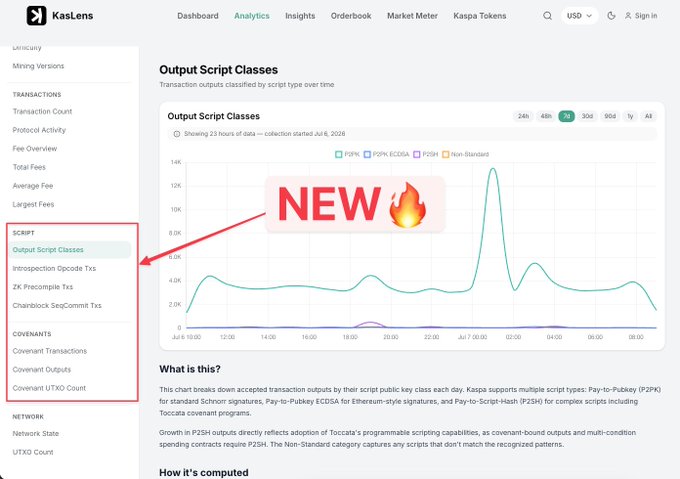
Task: Open Average Fee in sidebar
Action: 33,186
